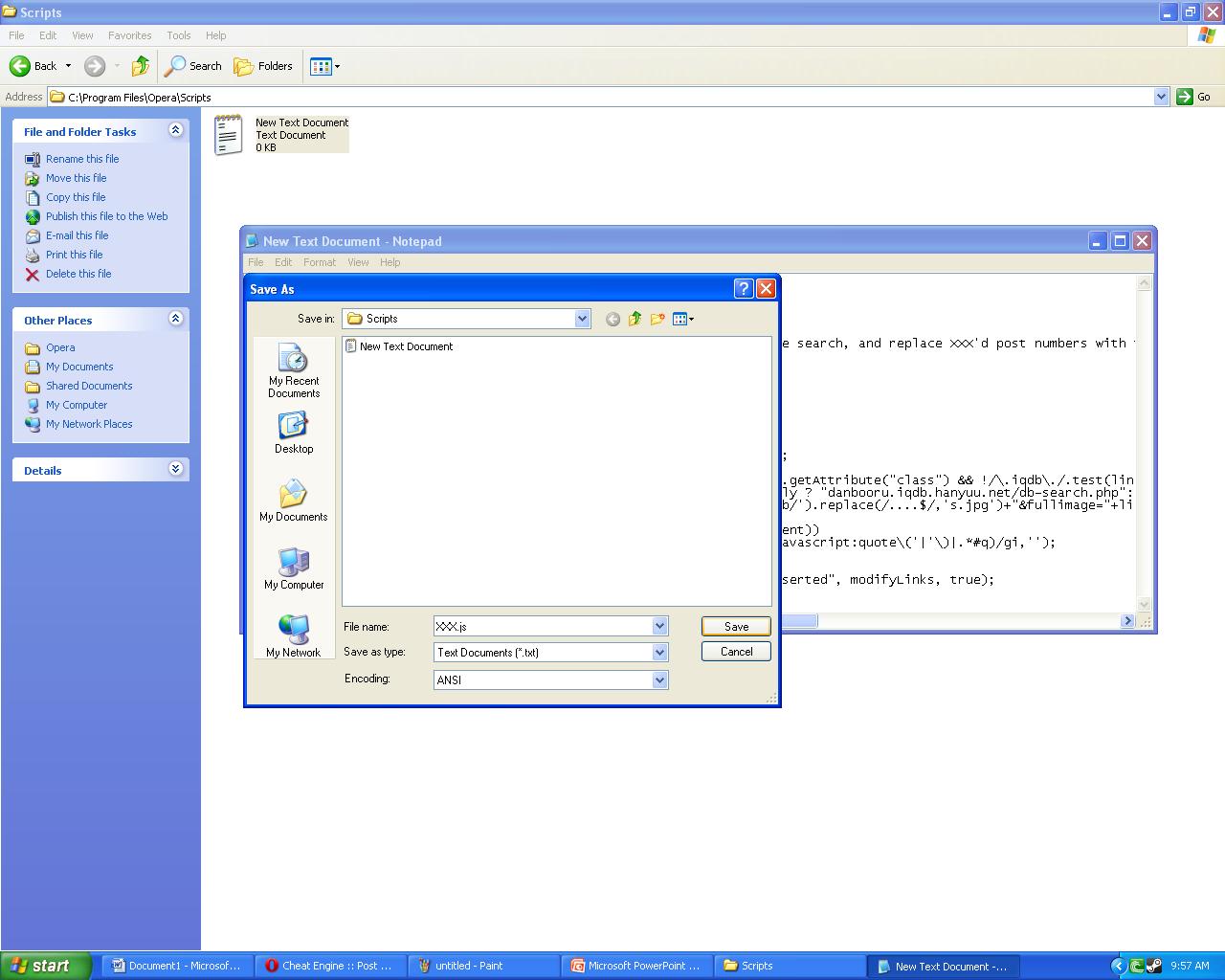Click the Back arrow icon in Explorer
1225x980 pixels.
[x=19, y=66]
